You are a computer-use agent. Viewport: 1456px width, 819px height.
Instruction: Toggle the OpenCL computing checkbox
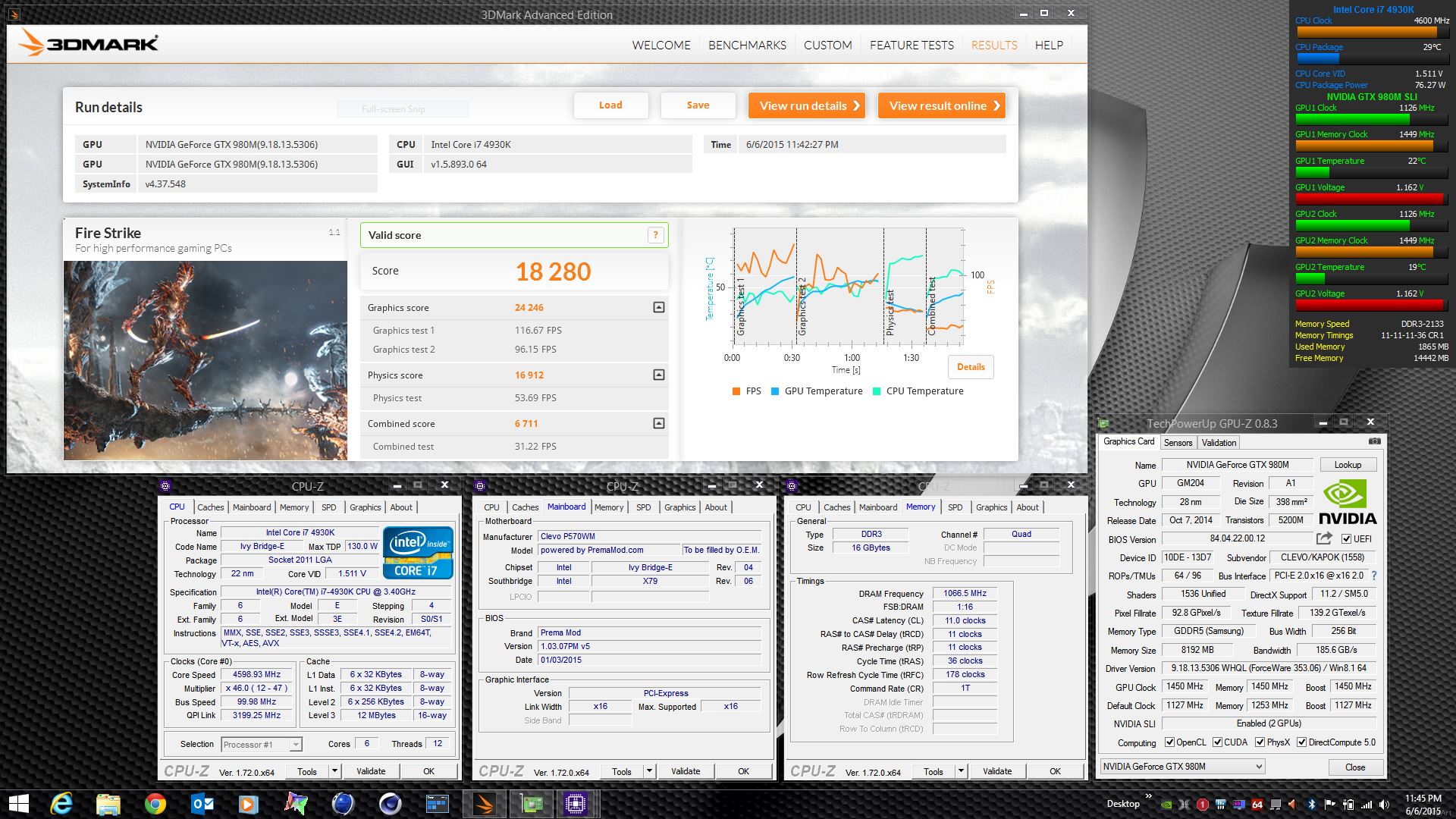pos(1169,742)
